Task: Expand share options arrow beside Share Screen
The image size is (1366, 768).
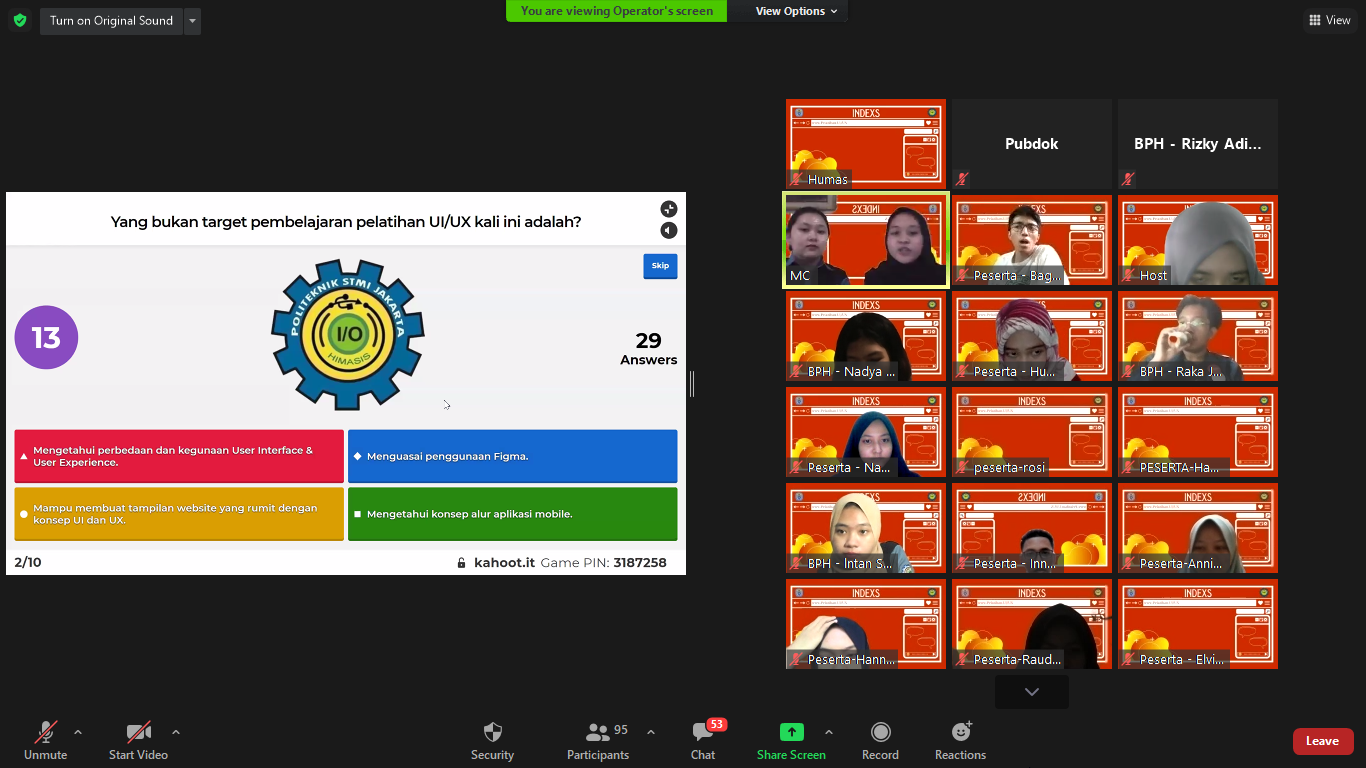Action: coord(828,732)
